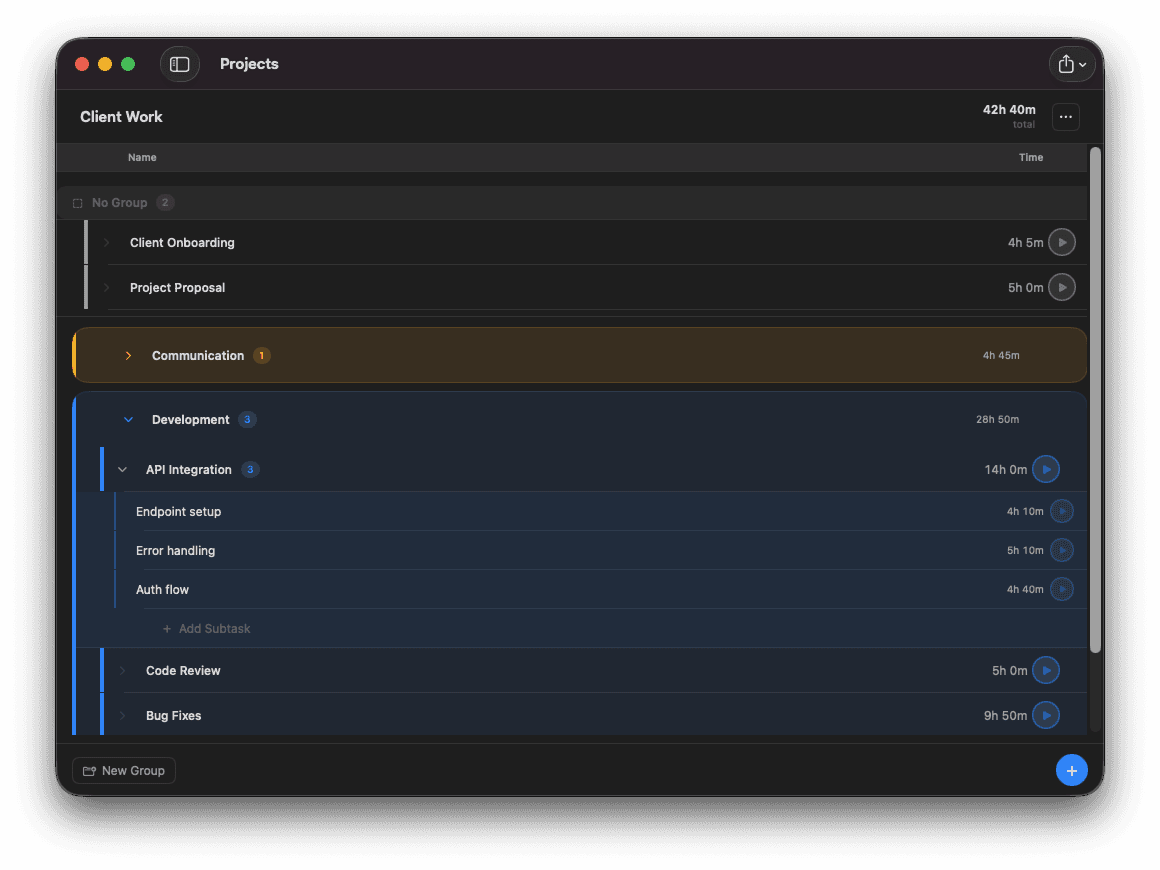Screen dimensions: 1160x870
Task: Collapse the API Integration subtask list
Action: 122,469
